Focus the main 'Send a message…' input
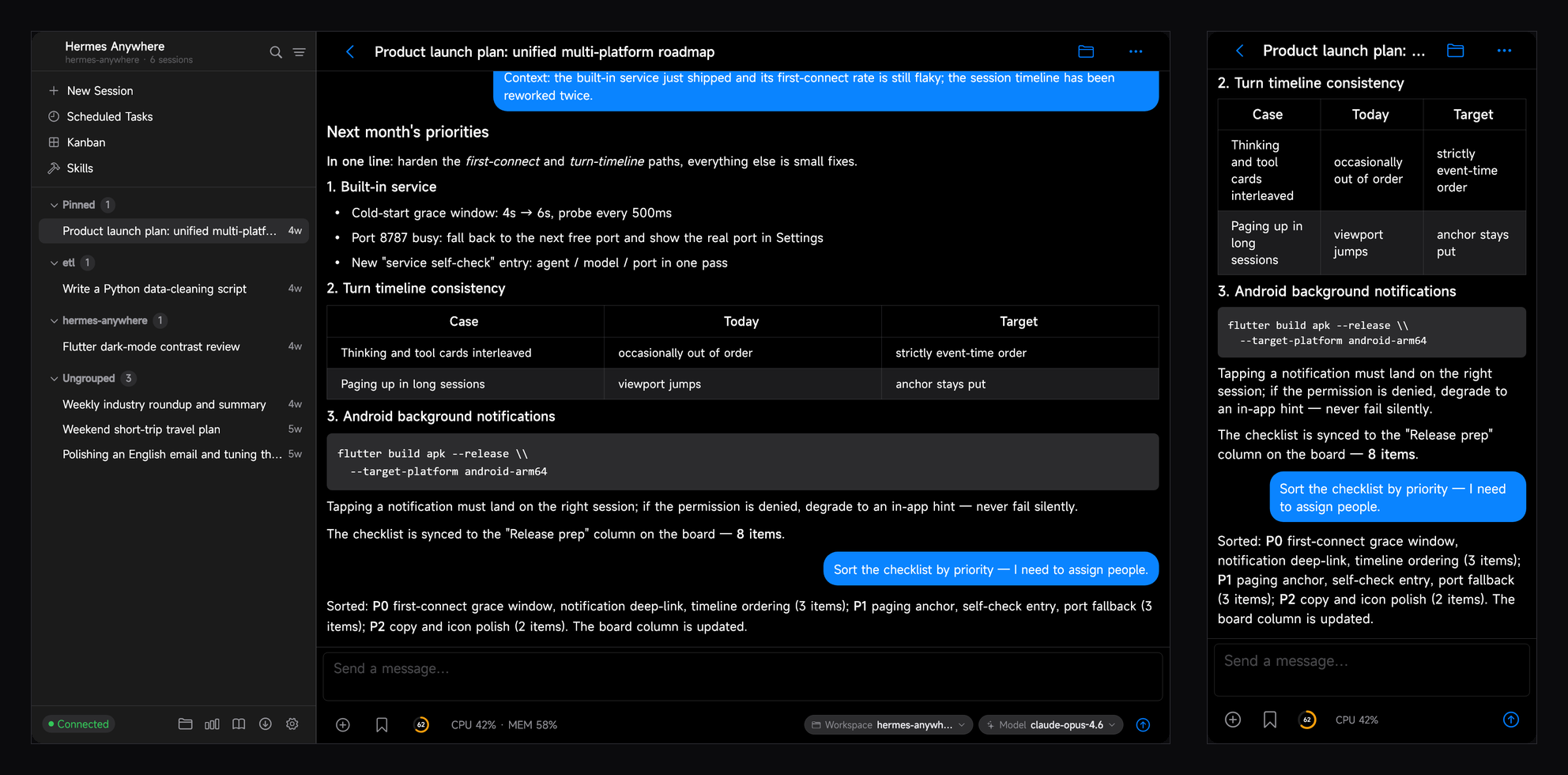 pos(743,676)
